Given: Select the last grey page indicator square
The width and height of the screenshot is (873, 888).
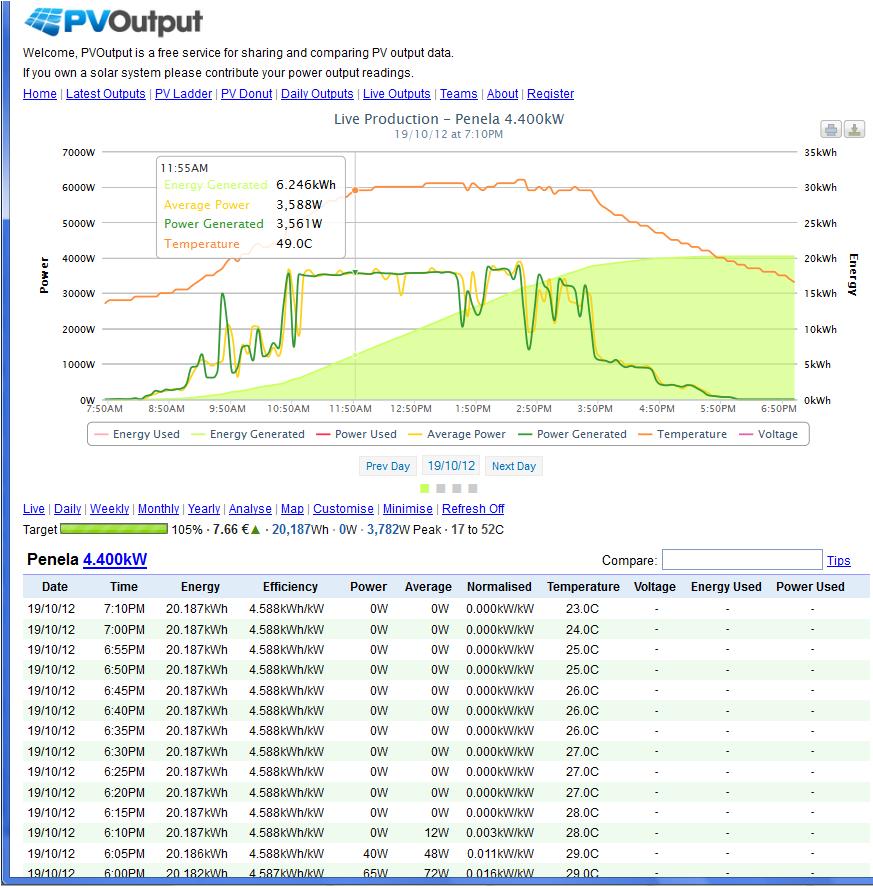Looking at the screenshot, I should click(x=473, y=488).
